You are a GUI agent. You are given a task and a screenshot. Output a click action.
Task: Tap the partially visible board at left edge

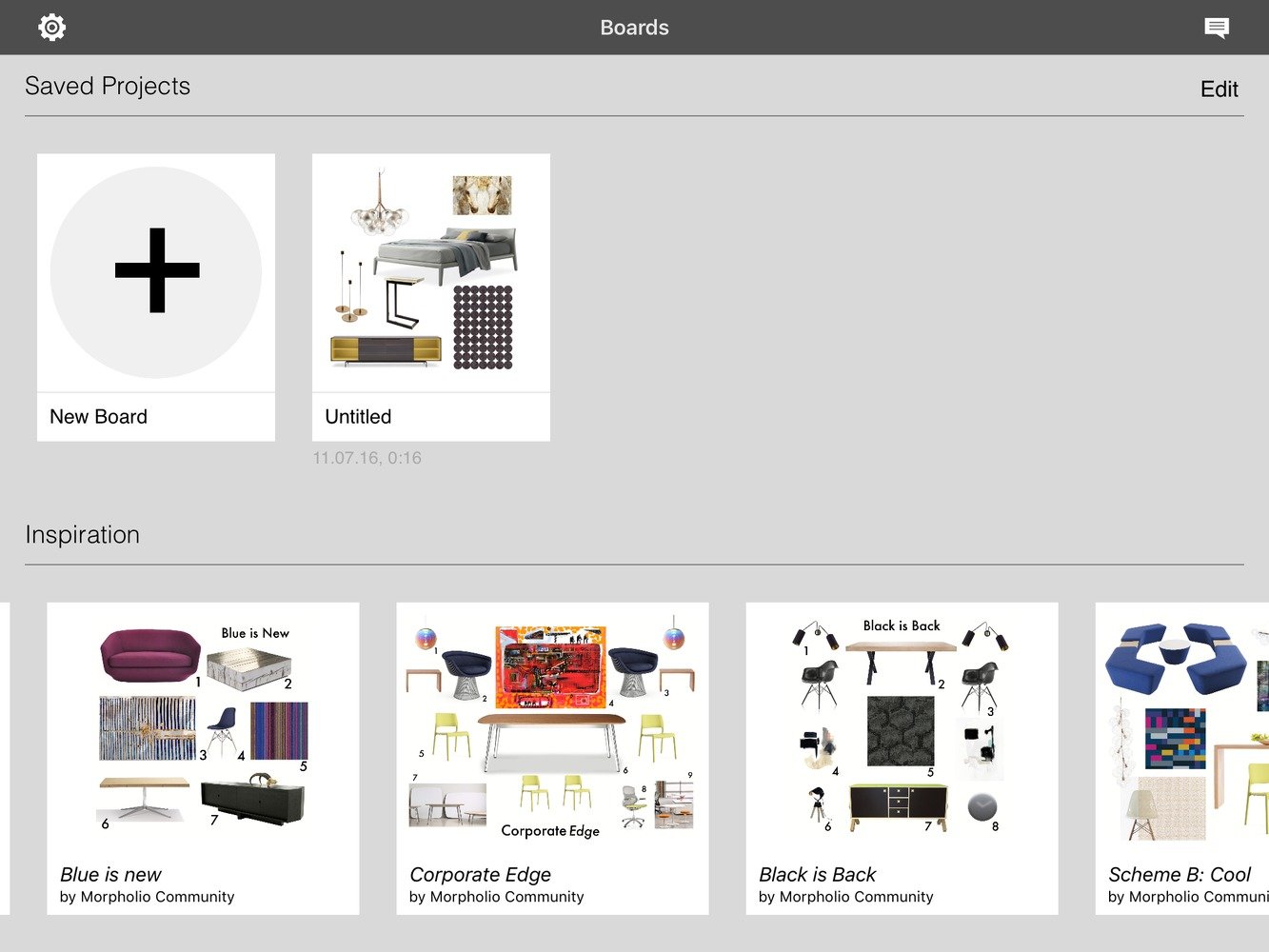tap(4, 758)
